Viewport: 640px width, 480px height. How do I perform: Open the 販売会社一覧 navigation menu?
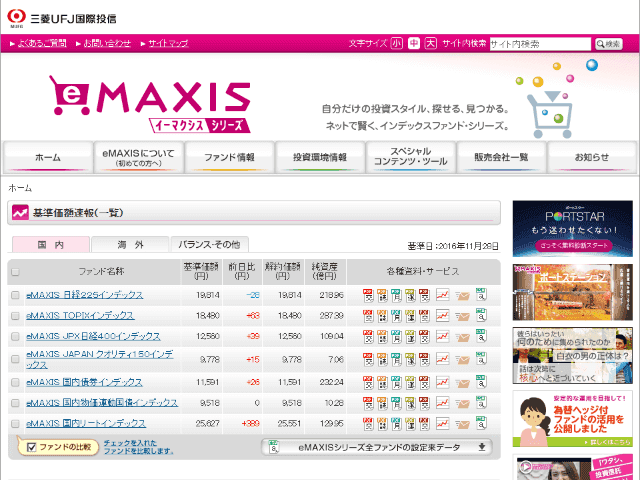(x=501, y=157)
